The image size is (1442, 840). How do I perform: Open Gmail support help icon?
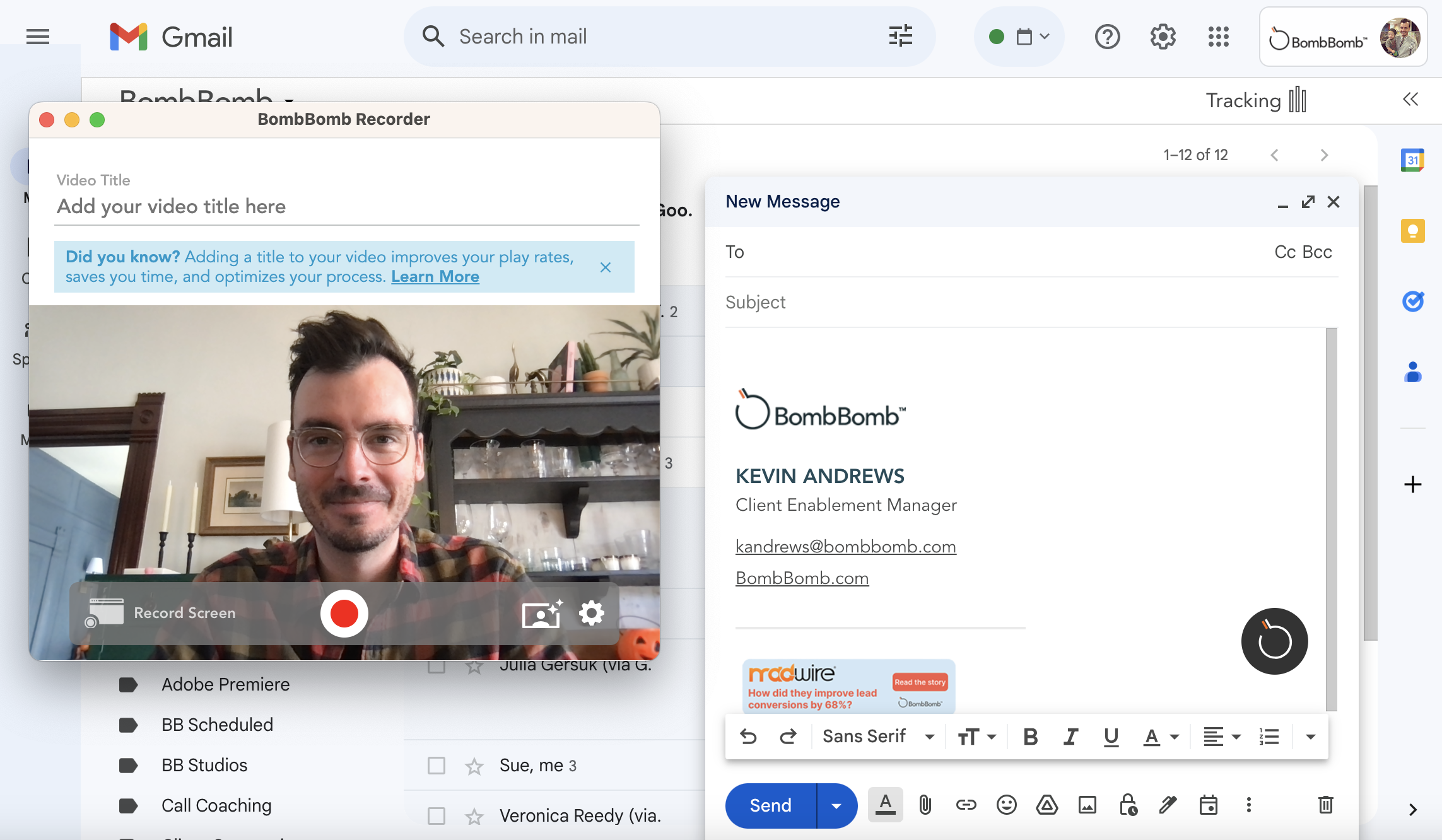pos(1107,37)
